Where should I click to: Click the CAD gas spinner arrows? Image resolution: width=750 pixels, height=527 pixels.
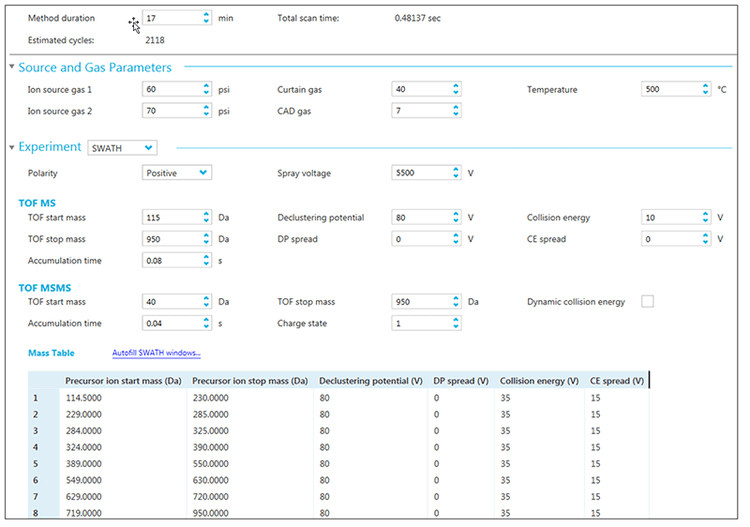[x=455, y=111]
